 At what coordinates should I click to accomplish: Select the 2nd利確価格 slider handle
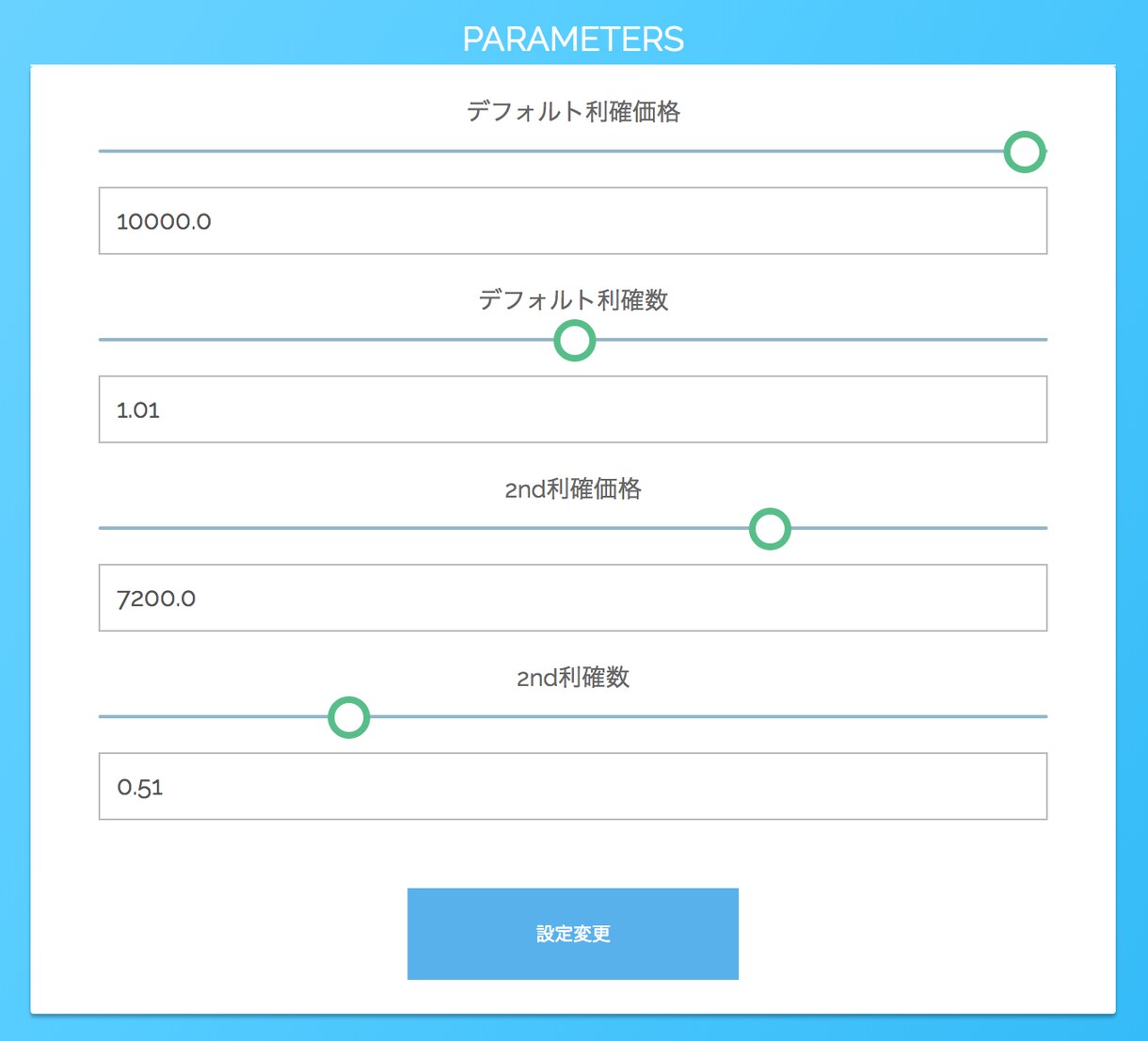tap(770, 529)
